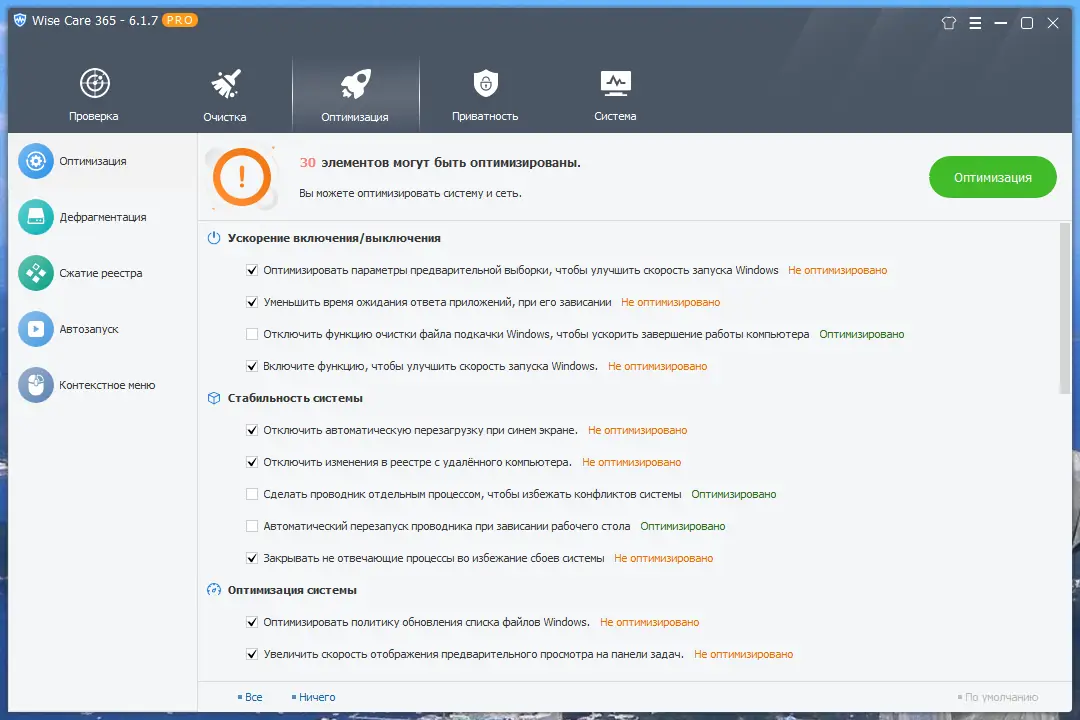This screenshot has height=720, width=1080.
Task: Uncheck remote registry changes checkbox
Action: coord(252,462)
